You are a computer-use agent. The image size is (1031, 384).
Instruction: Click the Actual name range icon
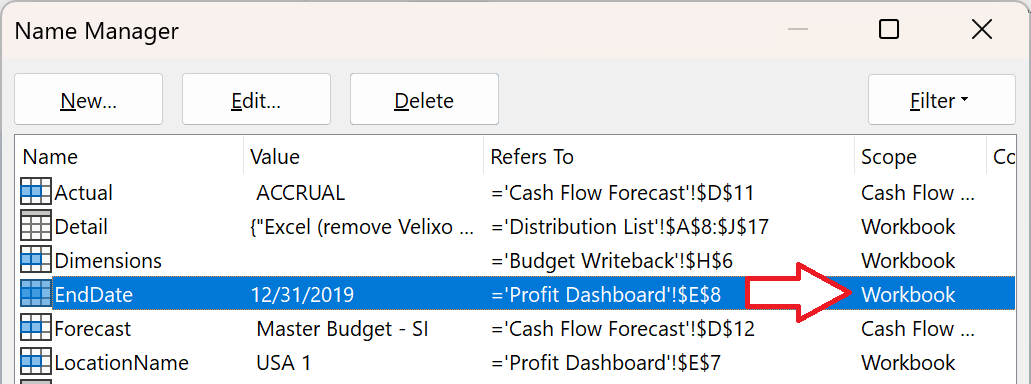[36, 192]
